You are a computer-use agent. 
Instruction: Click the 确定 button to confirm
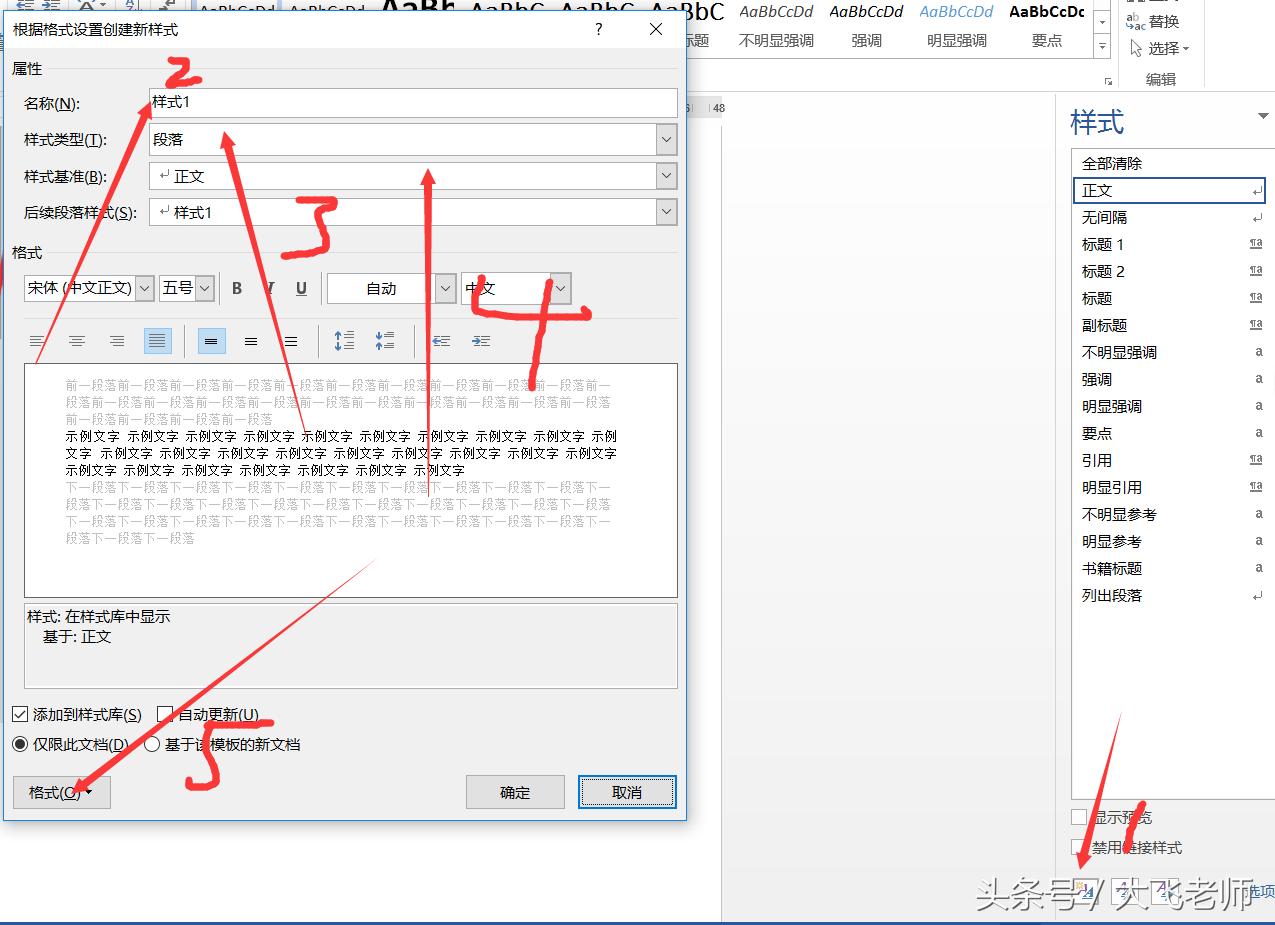514,791
